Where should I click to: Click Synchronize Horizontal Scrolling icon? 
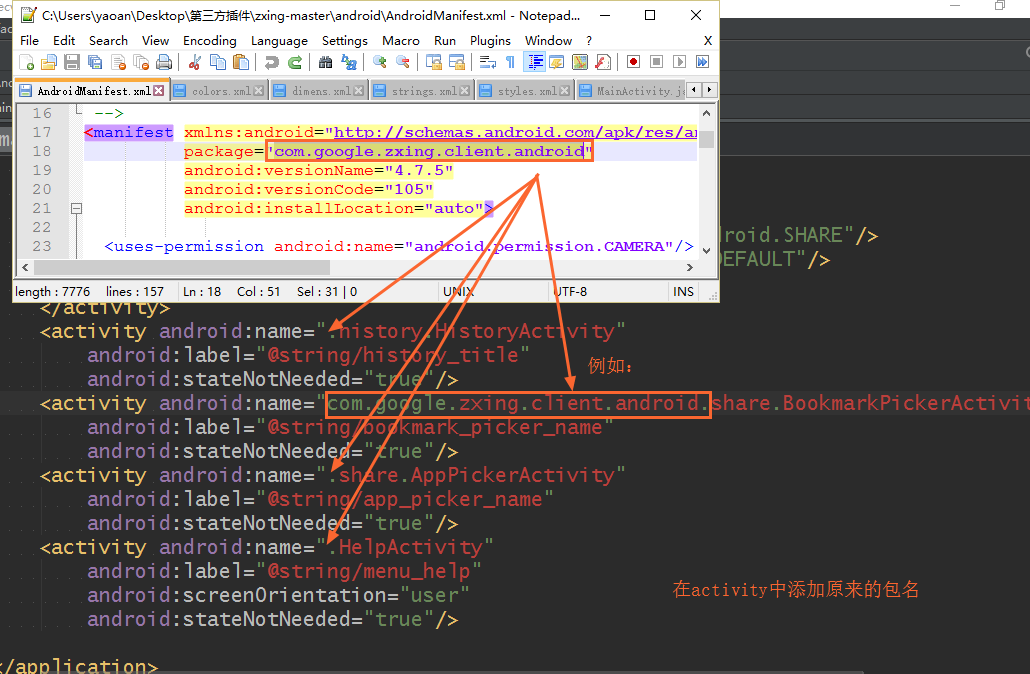click(x=457, y=62)
